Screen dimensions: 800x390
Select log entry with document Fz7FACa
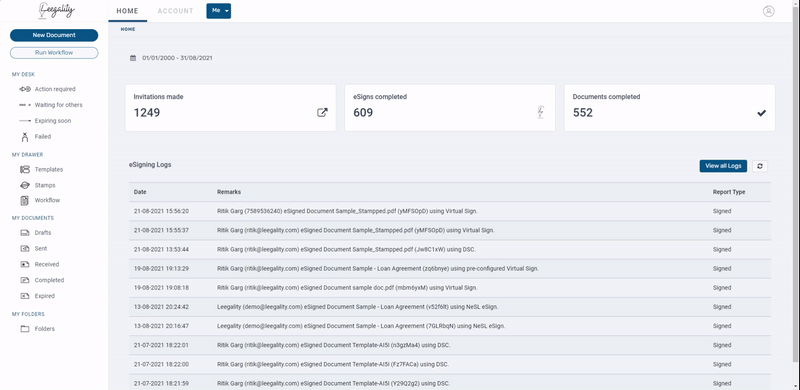[450, 364]
